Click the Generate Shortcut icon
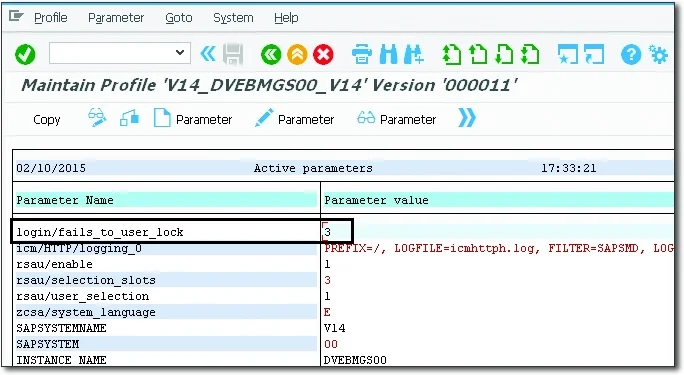This screenshot has width=684, height=375. (594, 55)
